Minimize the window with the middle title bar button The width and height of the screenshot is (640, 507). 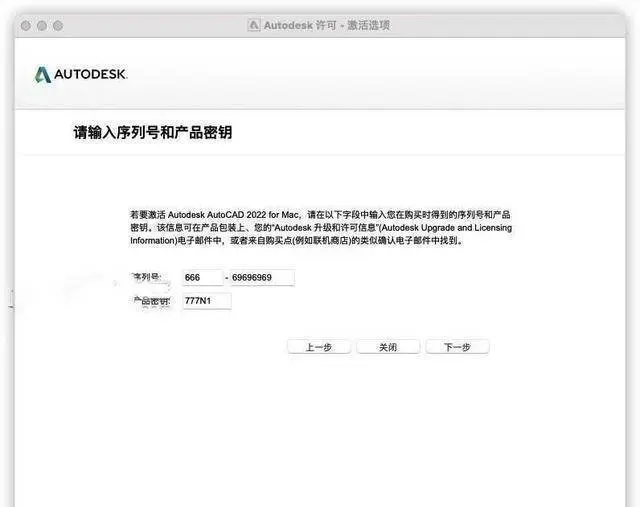pyautogui.click(x=42, y=26)
